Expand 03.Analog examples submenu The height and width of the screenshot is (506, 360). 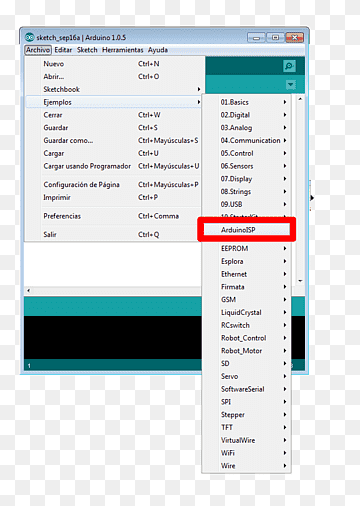pos(247,128)
